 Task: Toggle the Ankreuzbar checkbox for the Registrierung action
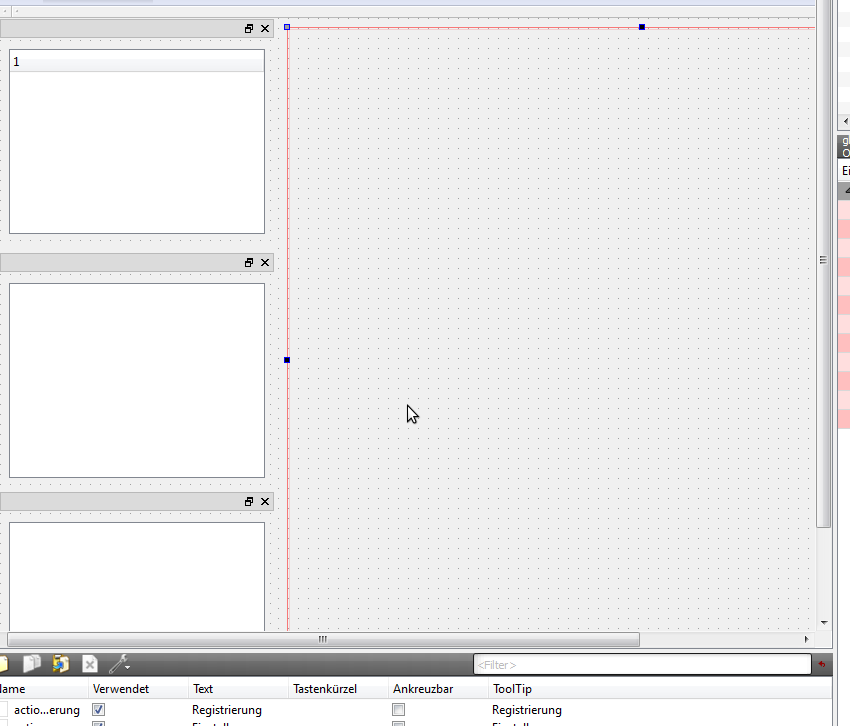pyautogui.click(x=399, y=710)
